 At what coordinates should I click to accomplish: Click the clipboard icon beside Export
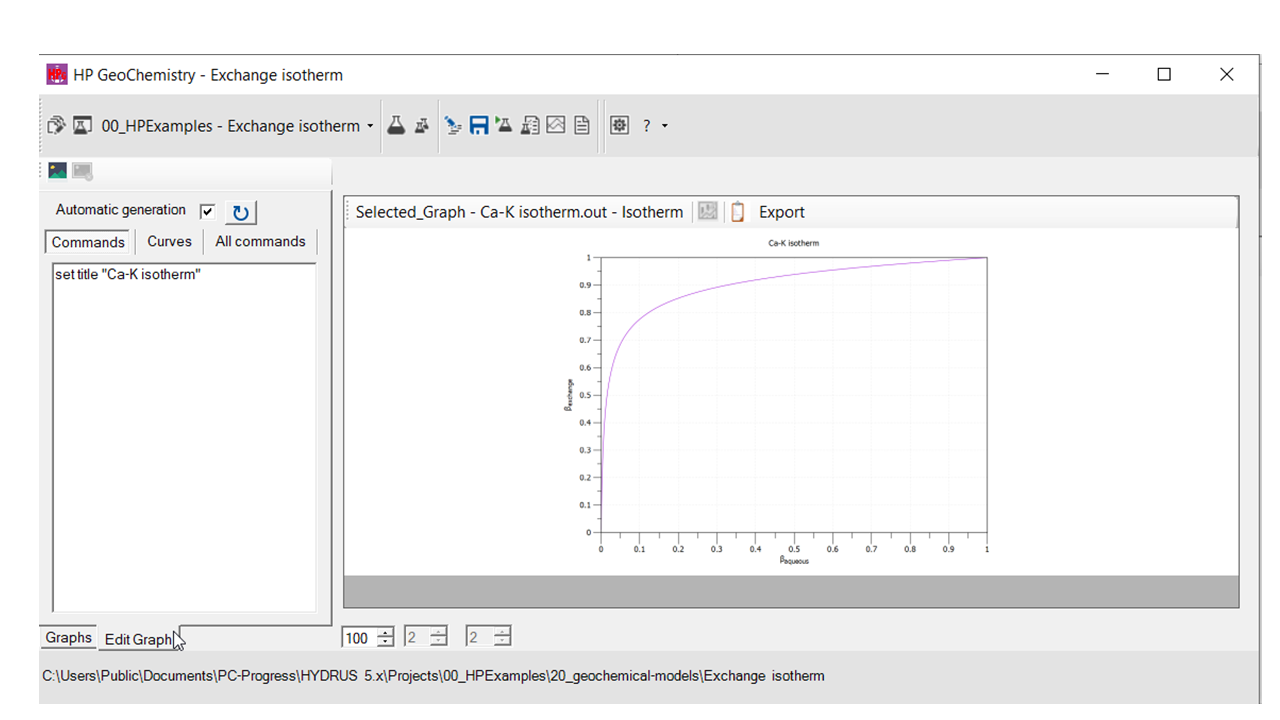point(737,212)
